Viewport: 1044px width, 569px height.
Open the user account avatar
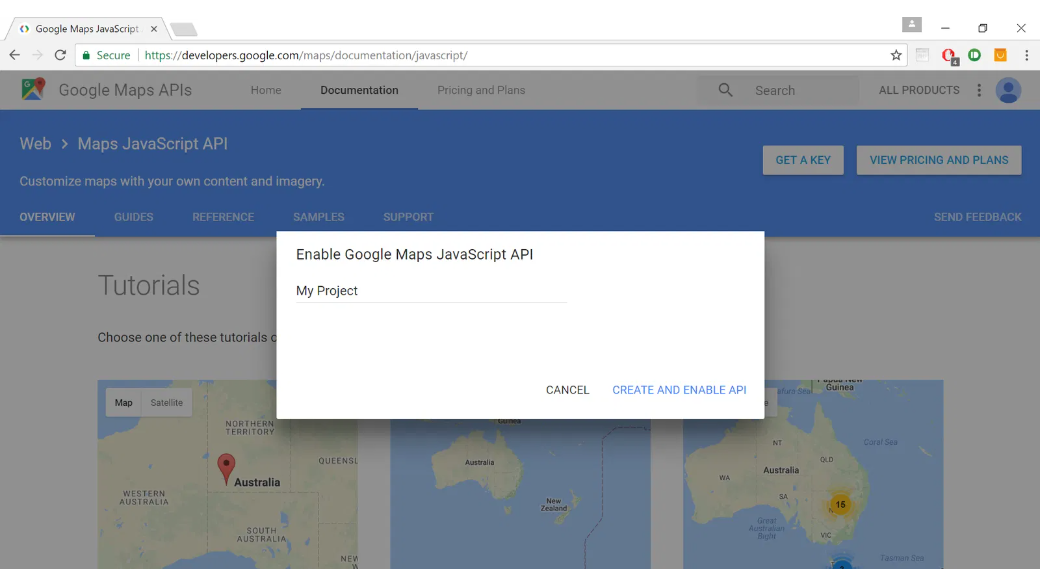(1008, 90)
